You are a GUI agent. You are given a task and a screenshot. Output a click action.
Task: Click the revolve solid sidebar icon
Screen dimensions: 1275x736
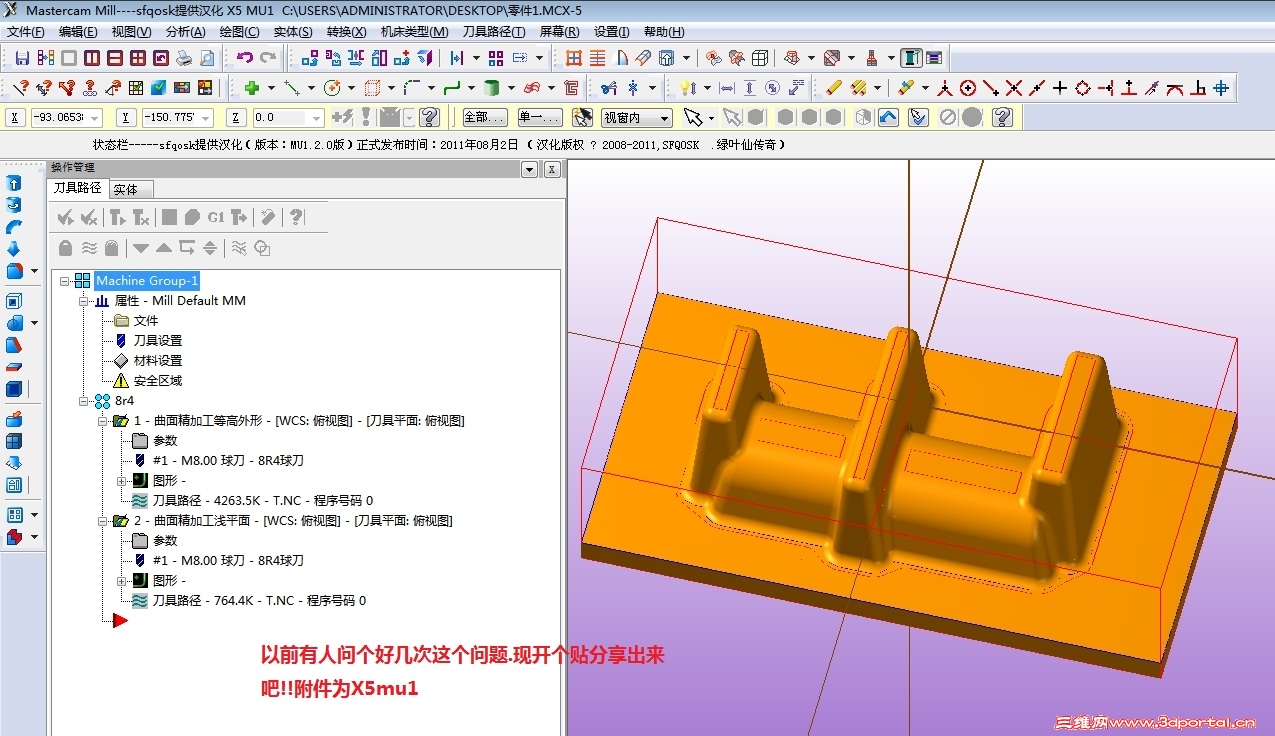(14, 205)
